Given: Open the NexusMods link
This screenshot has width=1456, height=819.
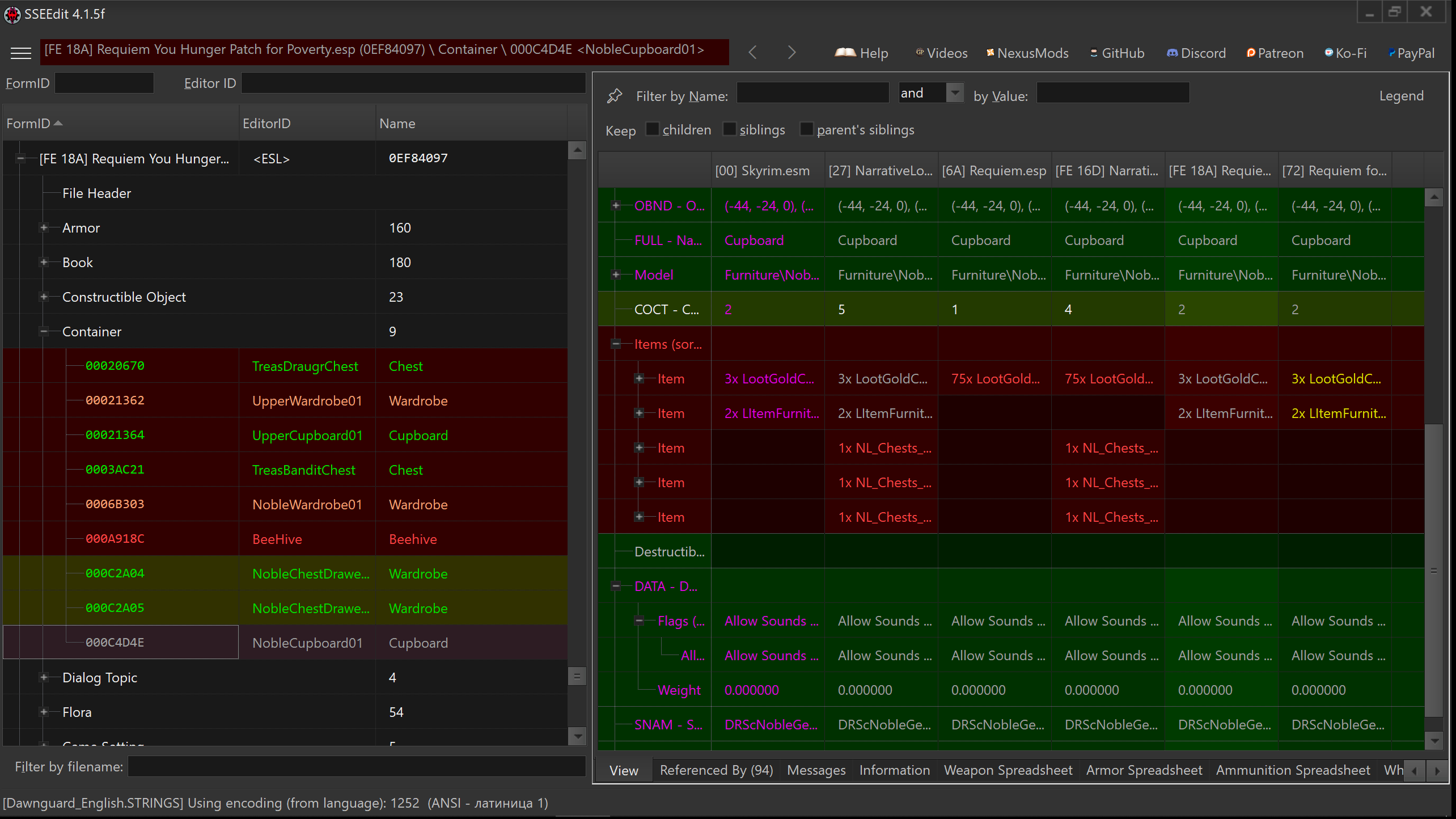Looking at the screenshot, I should [1027, 53].
